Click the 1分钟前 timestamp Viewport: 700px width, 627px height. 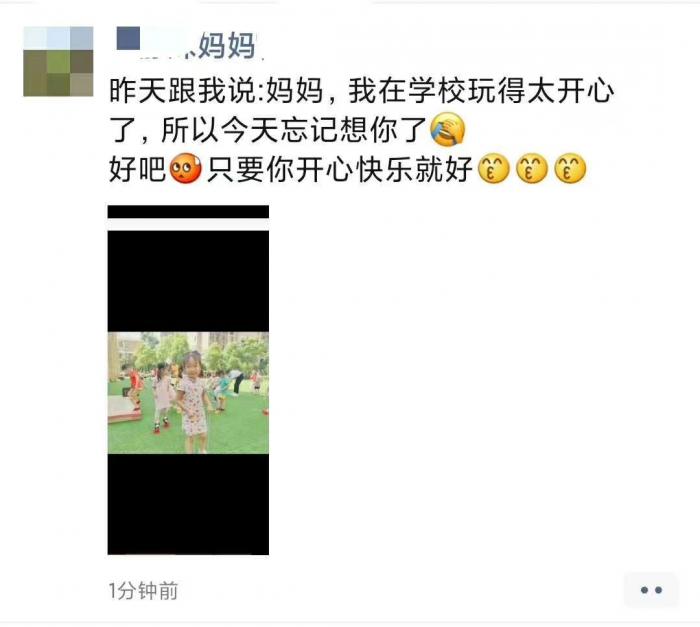click(143, 590)
